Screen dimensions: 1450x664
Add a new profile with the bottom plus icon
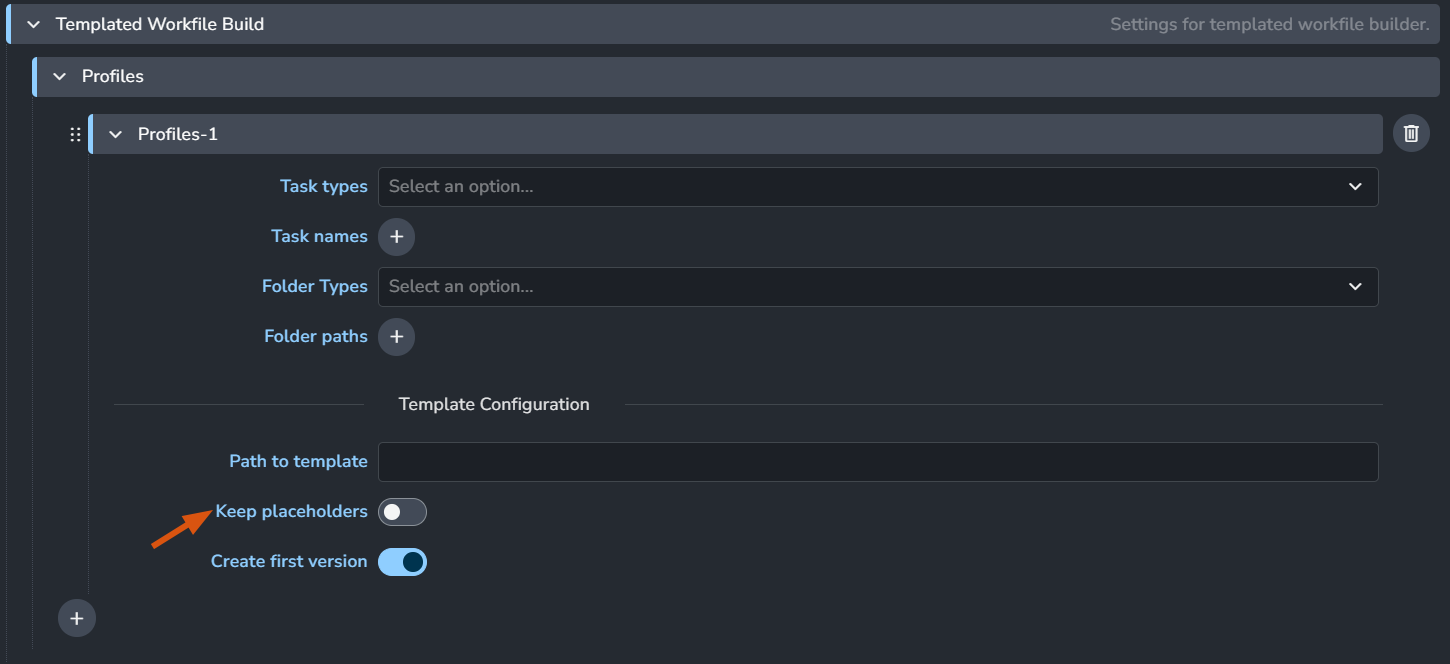(77, 619)
